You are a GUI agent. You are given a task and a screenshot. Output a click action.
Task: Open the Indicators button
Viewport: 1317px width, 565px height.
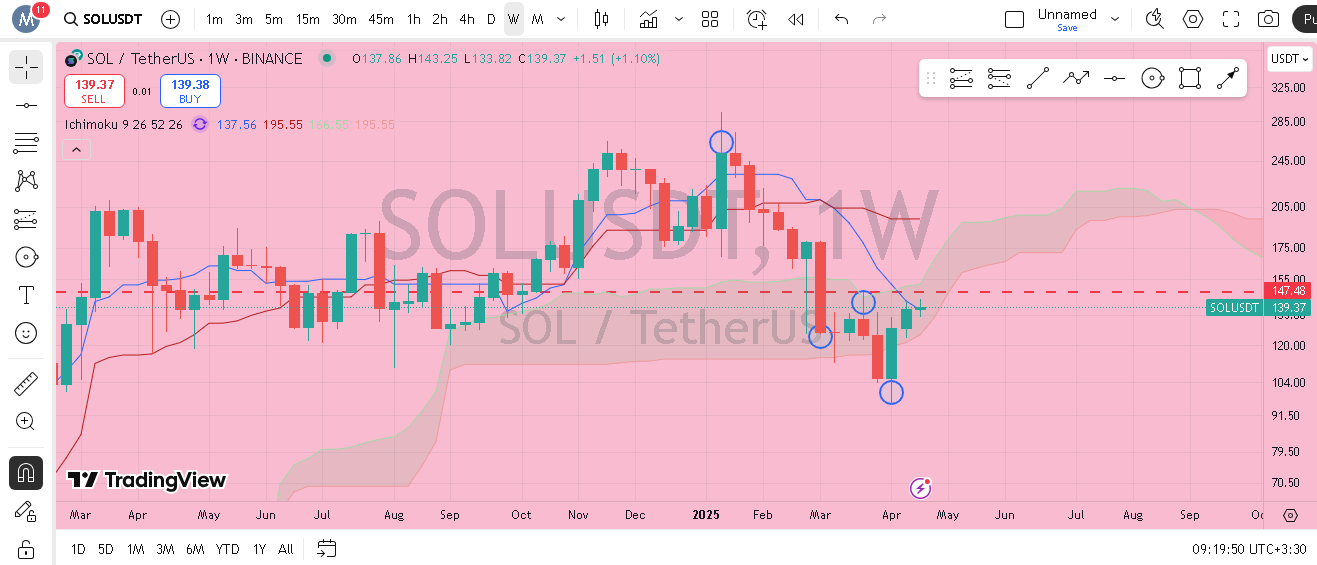click(x=649, y=19)
